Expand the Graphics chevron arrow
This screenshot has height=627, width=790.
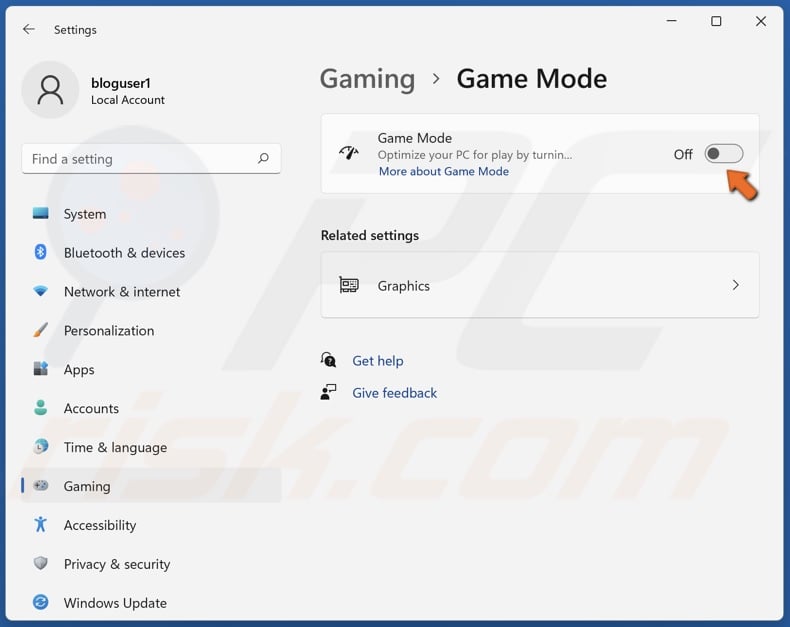point(736,285)
